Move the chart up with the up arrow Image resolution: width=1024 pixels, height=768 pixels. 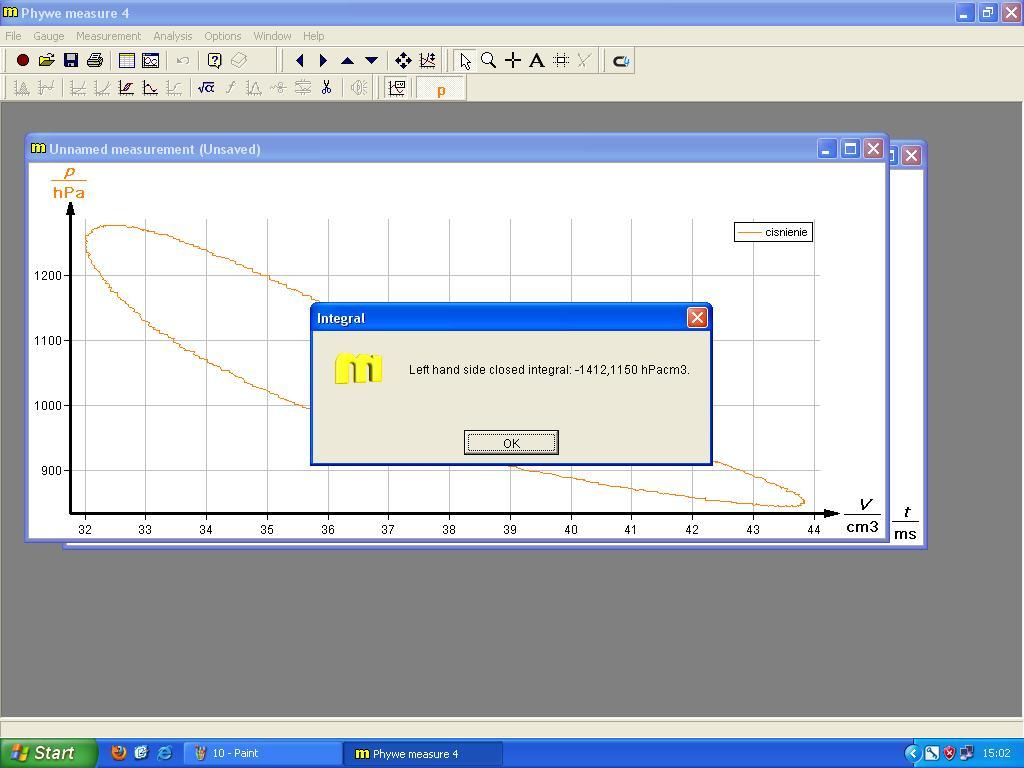coord(347,61)
